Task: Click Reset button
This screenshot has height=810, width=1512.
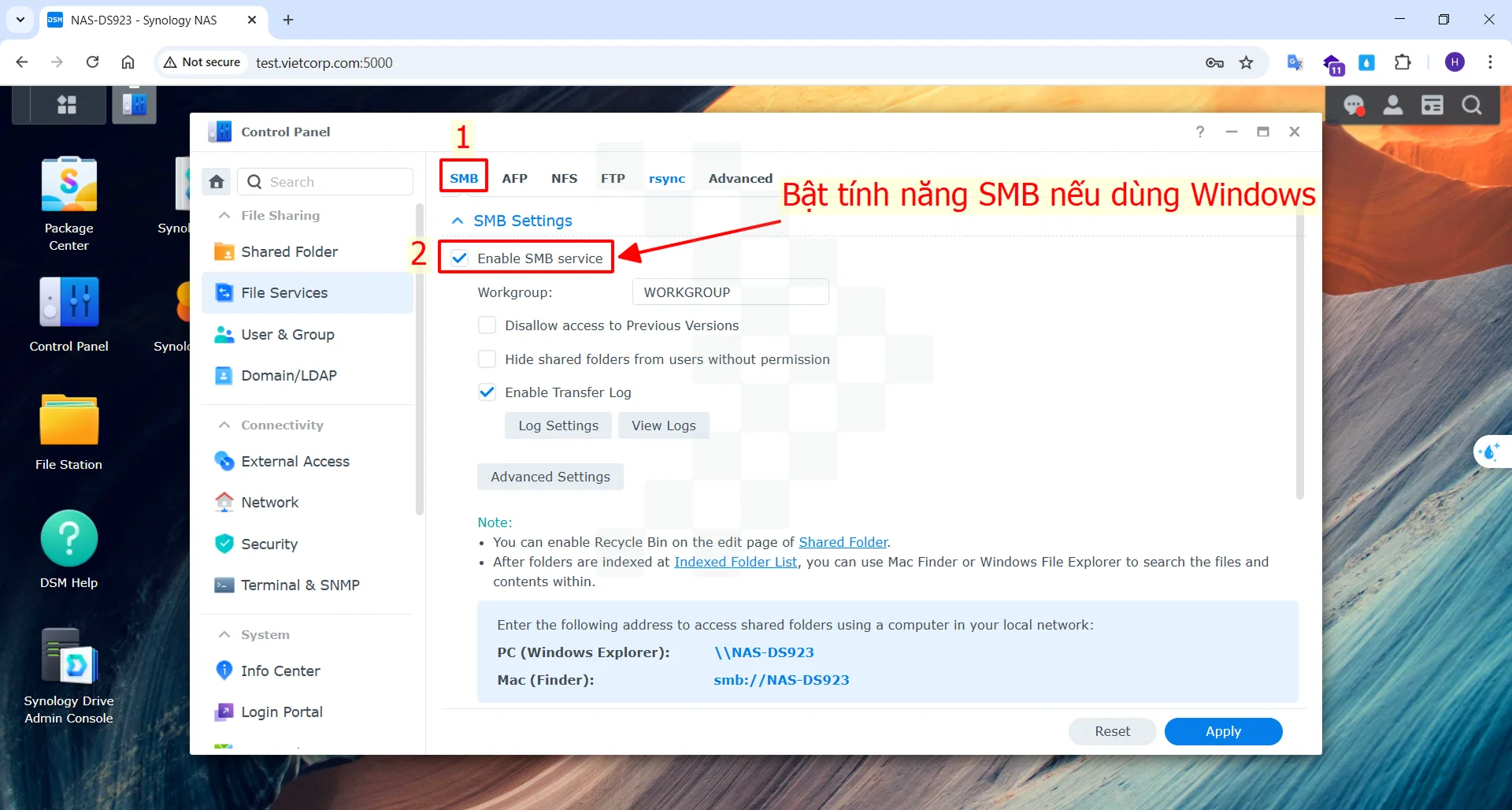Action: [1112, 731]
